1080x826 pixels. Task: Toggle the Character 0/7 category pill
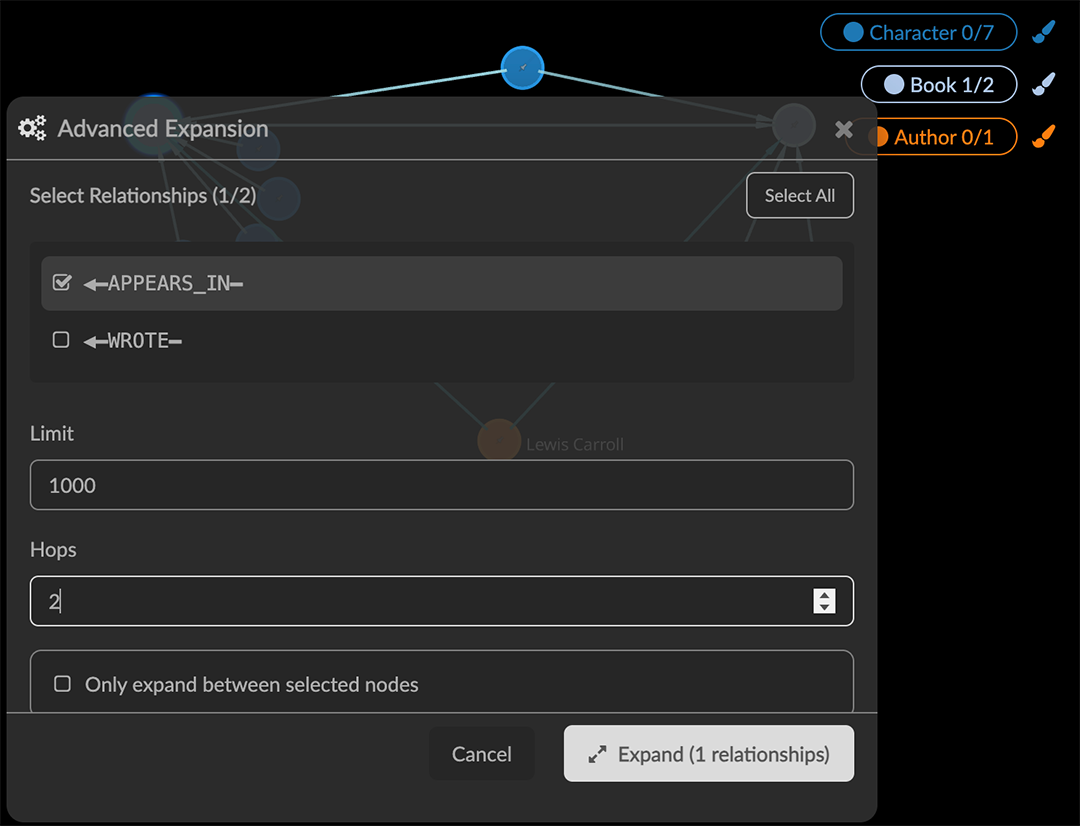click(918, 33)
